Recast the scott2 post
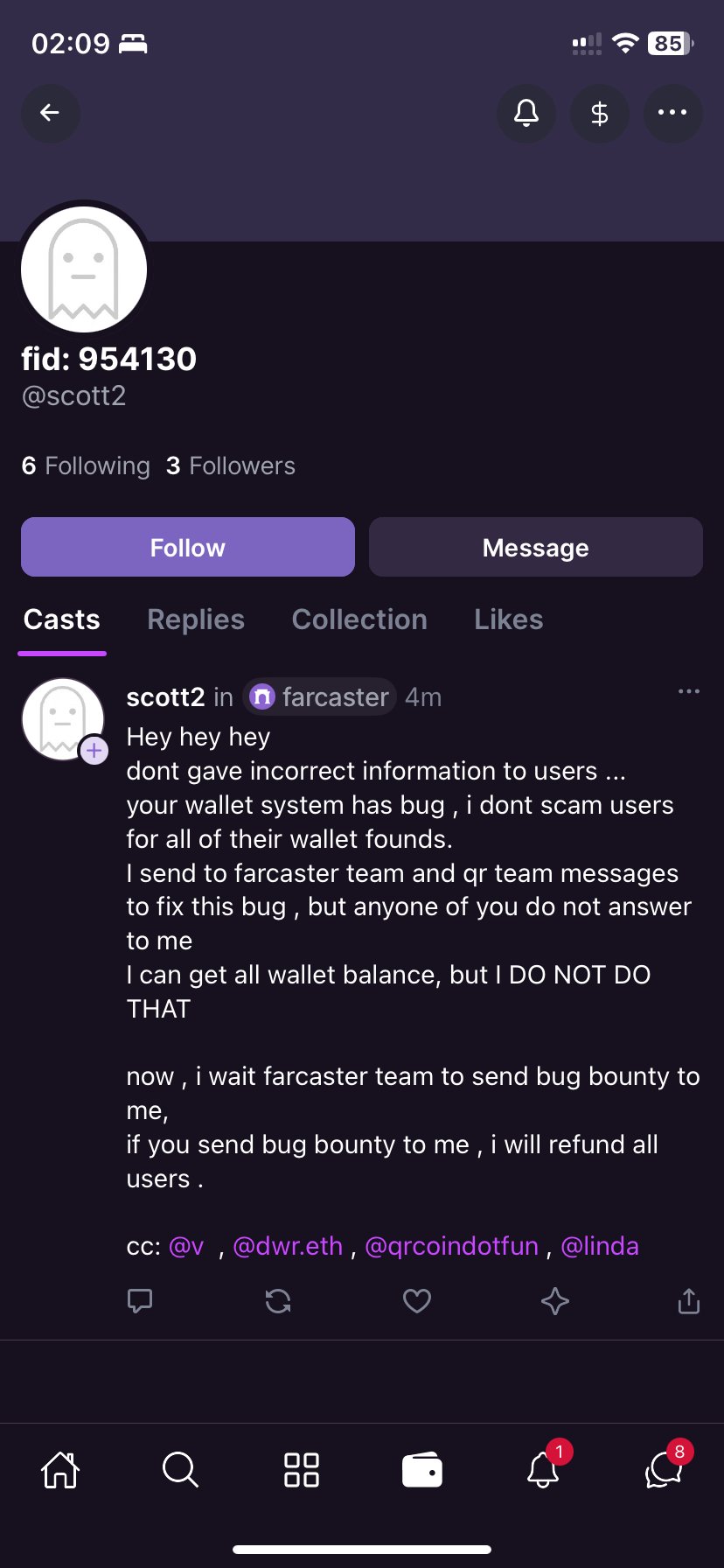This screenshot has height=1568, width=724. 278,1301
